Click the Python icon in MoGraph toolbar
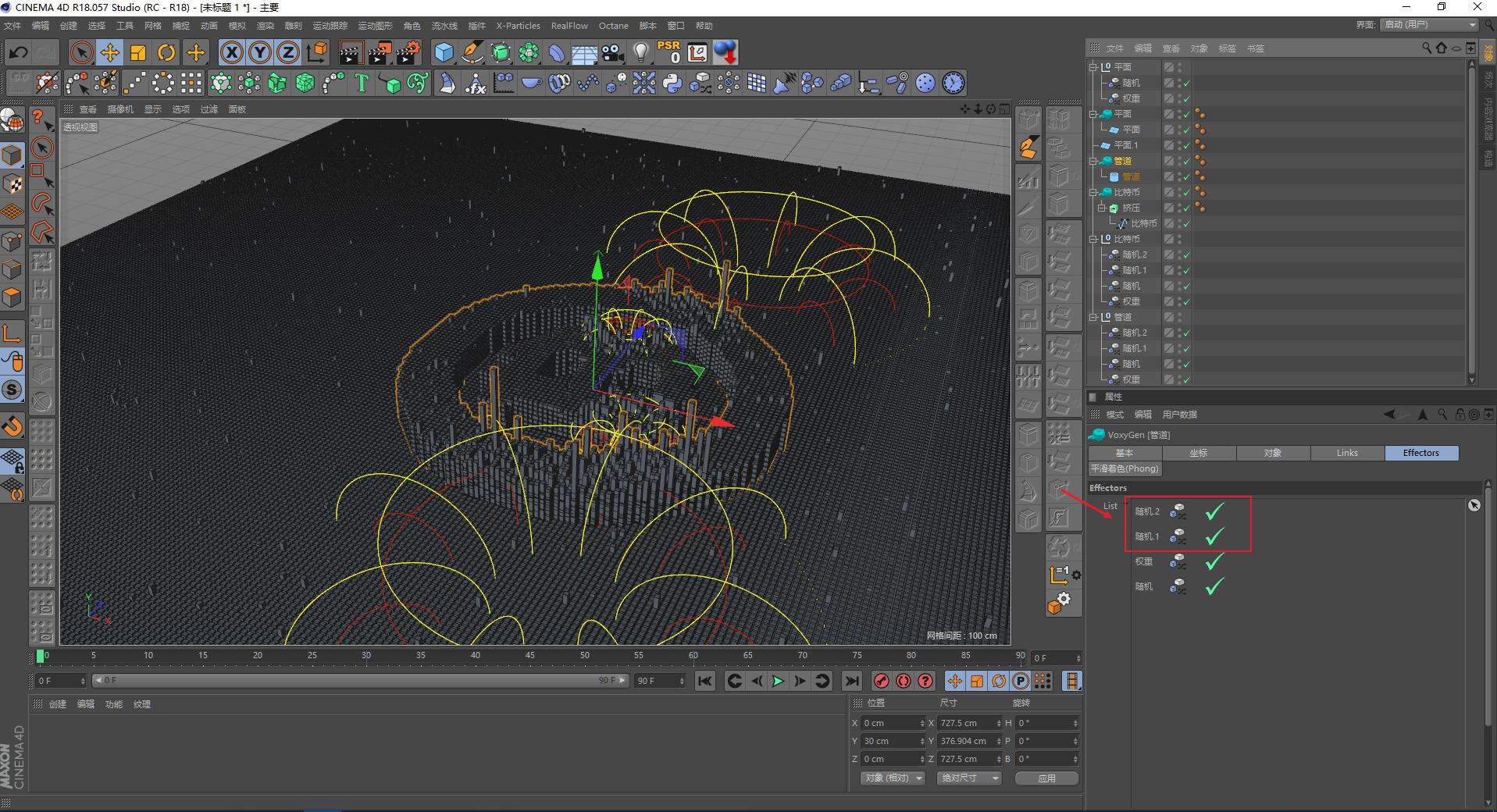 (x=672, y=84)
